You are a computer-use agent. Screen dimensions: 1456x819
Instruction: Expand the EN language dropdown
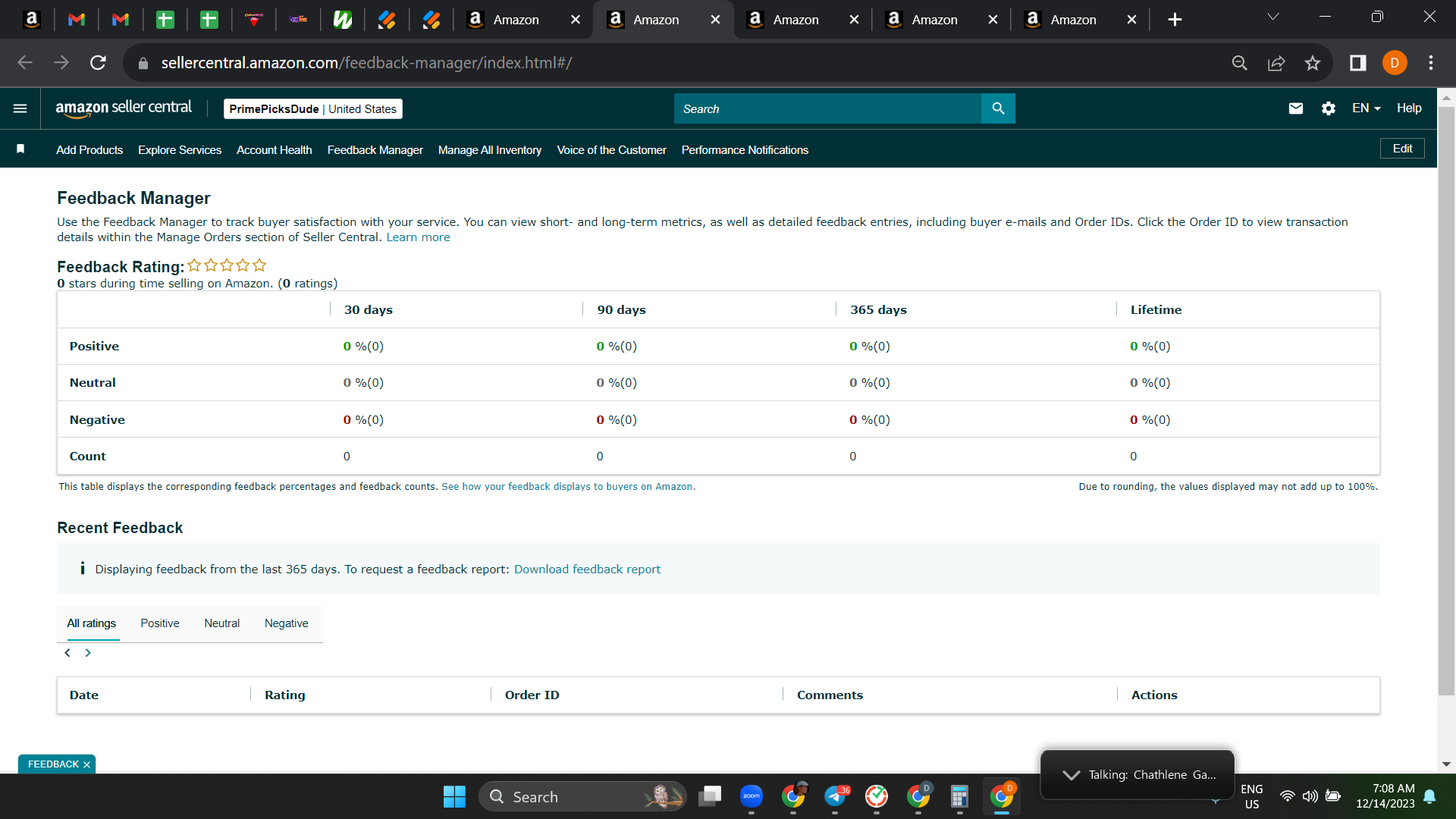(1366, 108)
